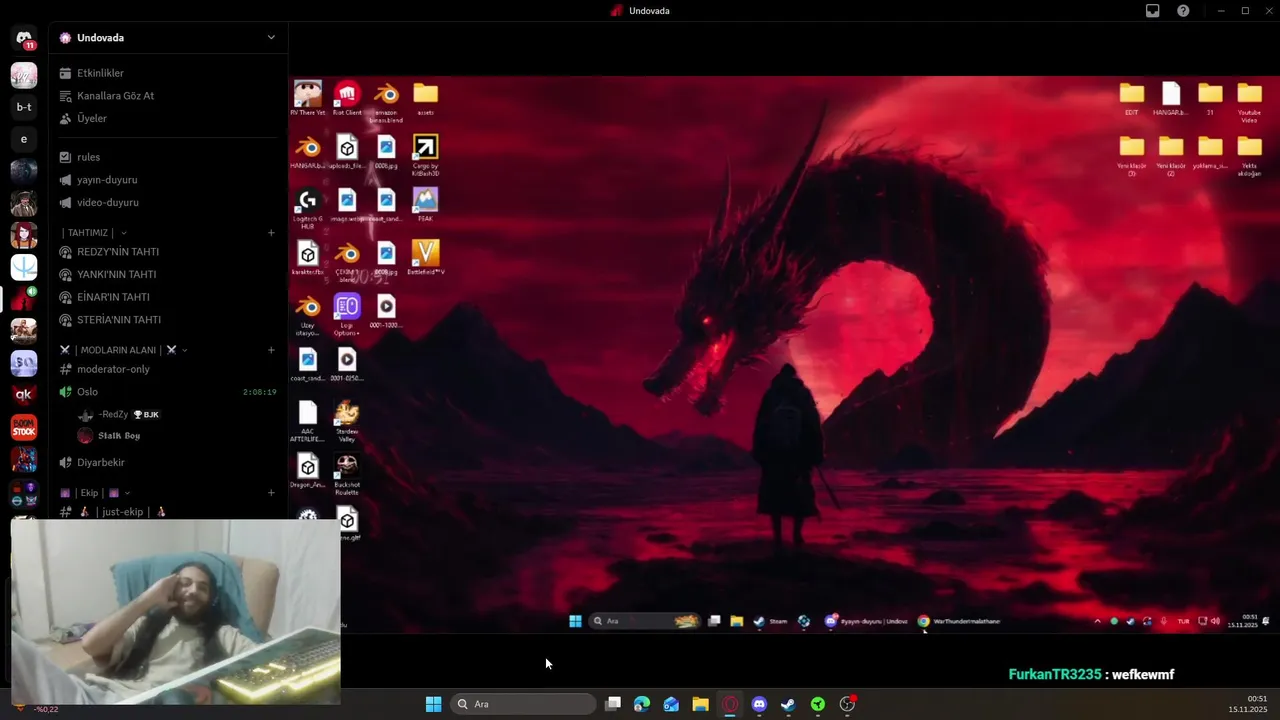Click Stardew Valley icon in stream
The height and width of the screenshot is (720, 1280).
coord(347,421)
